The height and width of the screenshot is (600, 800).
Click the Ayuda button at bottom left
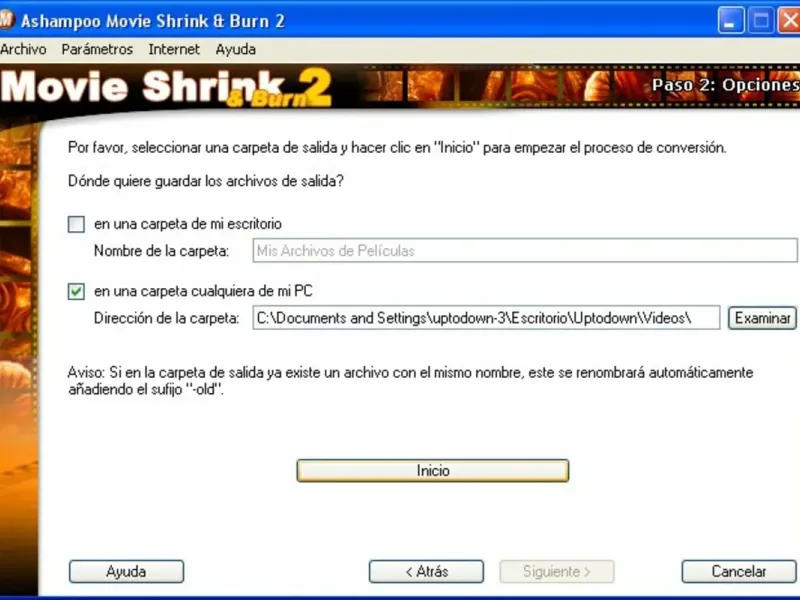127,571
